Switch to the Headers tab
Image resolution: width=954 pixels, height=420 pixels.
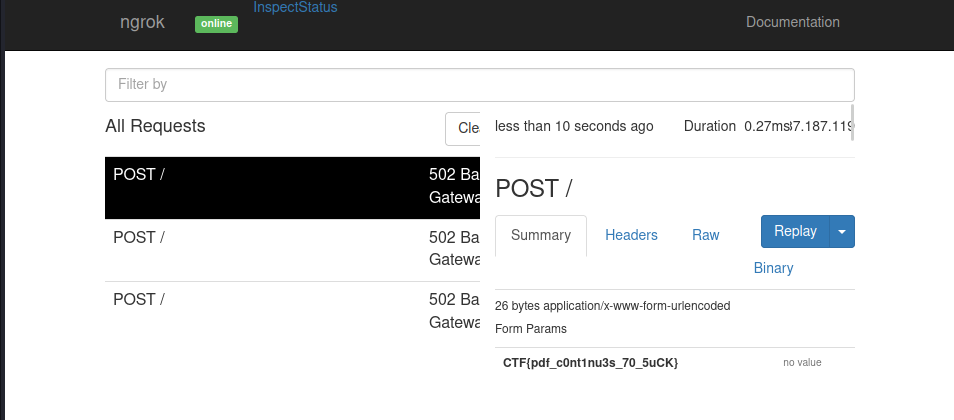coord(631,235)
